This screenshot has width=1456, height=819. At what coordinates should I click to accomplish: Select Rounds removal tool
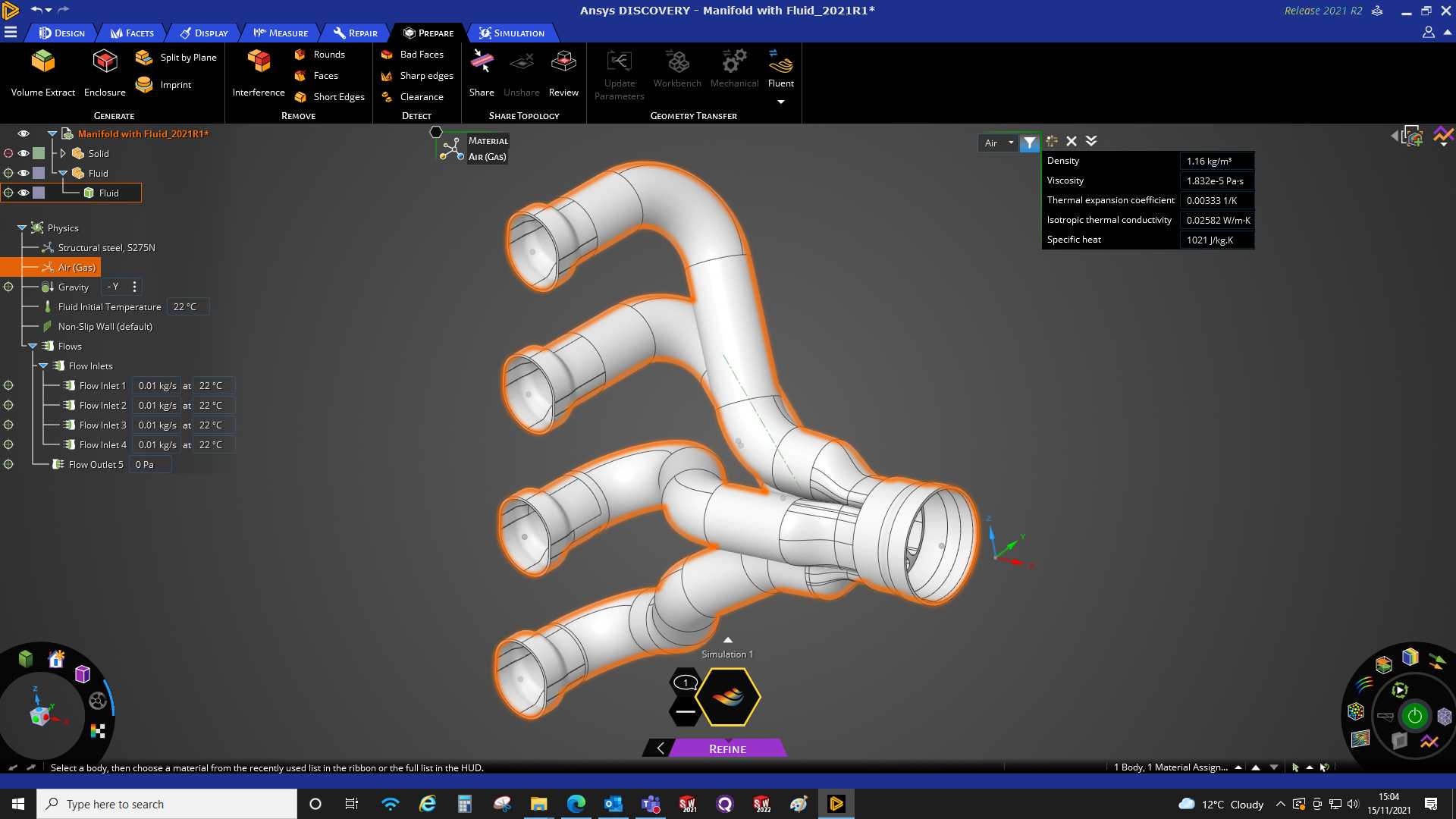pyautogui.click(x=319, y=55)
